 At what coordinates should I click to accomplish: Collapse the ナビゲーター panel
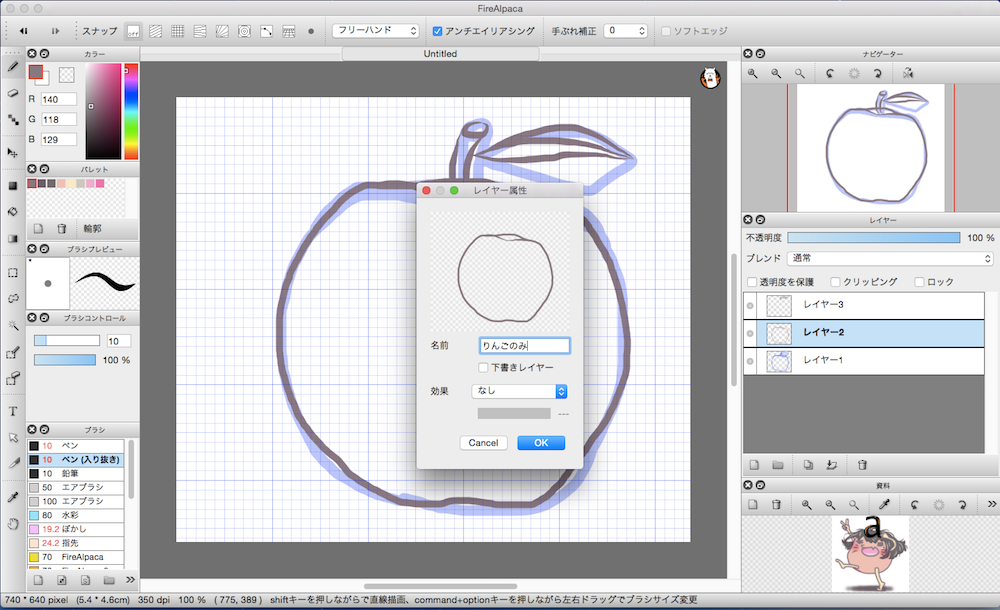click(x=760, y=54)
